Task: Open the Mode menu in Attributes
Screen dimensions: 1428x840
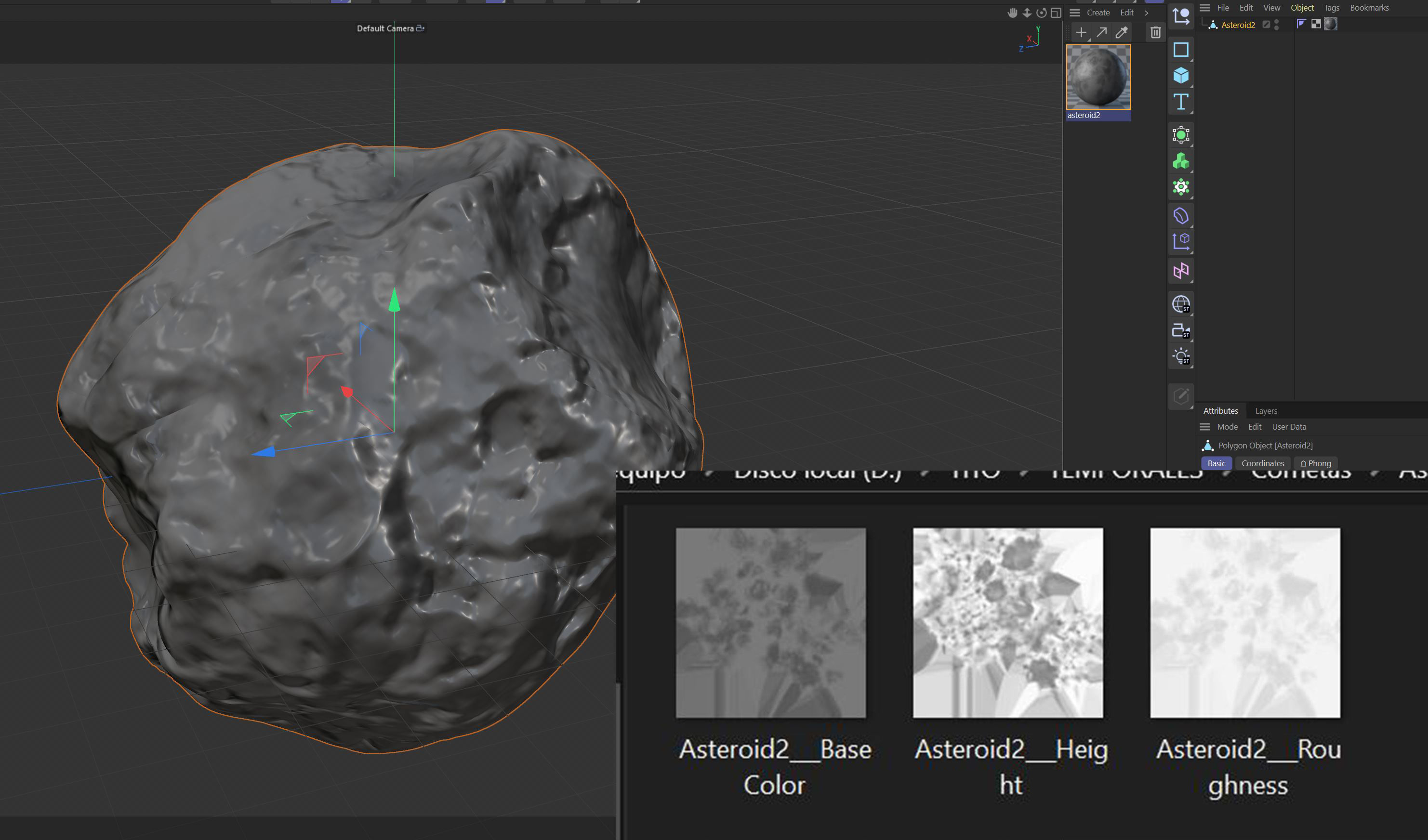Action: 1228,427
